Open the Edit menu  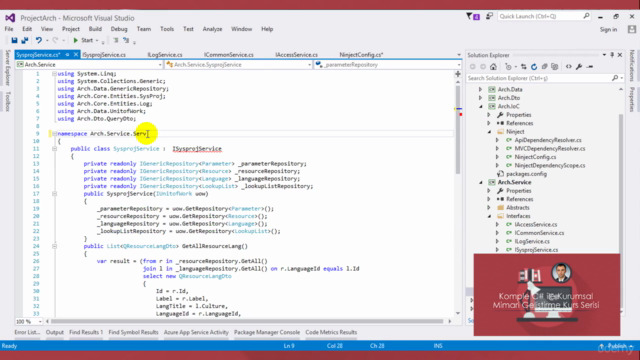tap(27, 29)
